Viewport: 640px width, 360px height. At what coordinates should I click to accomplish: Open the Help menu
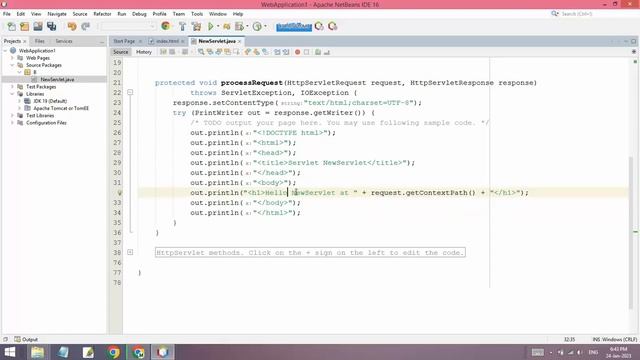[238, 14]
